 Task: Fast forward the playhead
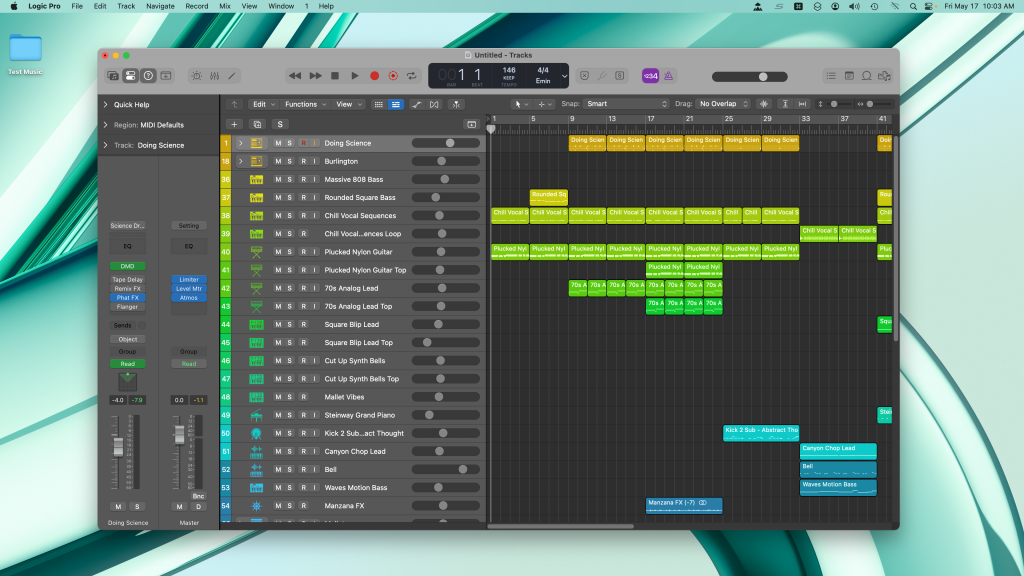pyautogui.click(x=315, y=76)
